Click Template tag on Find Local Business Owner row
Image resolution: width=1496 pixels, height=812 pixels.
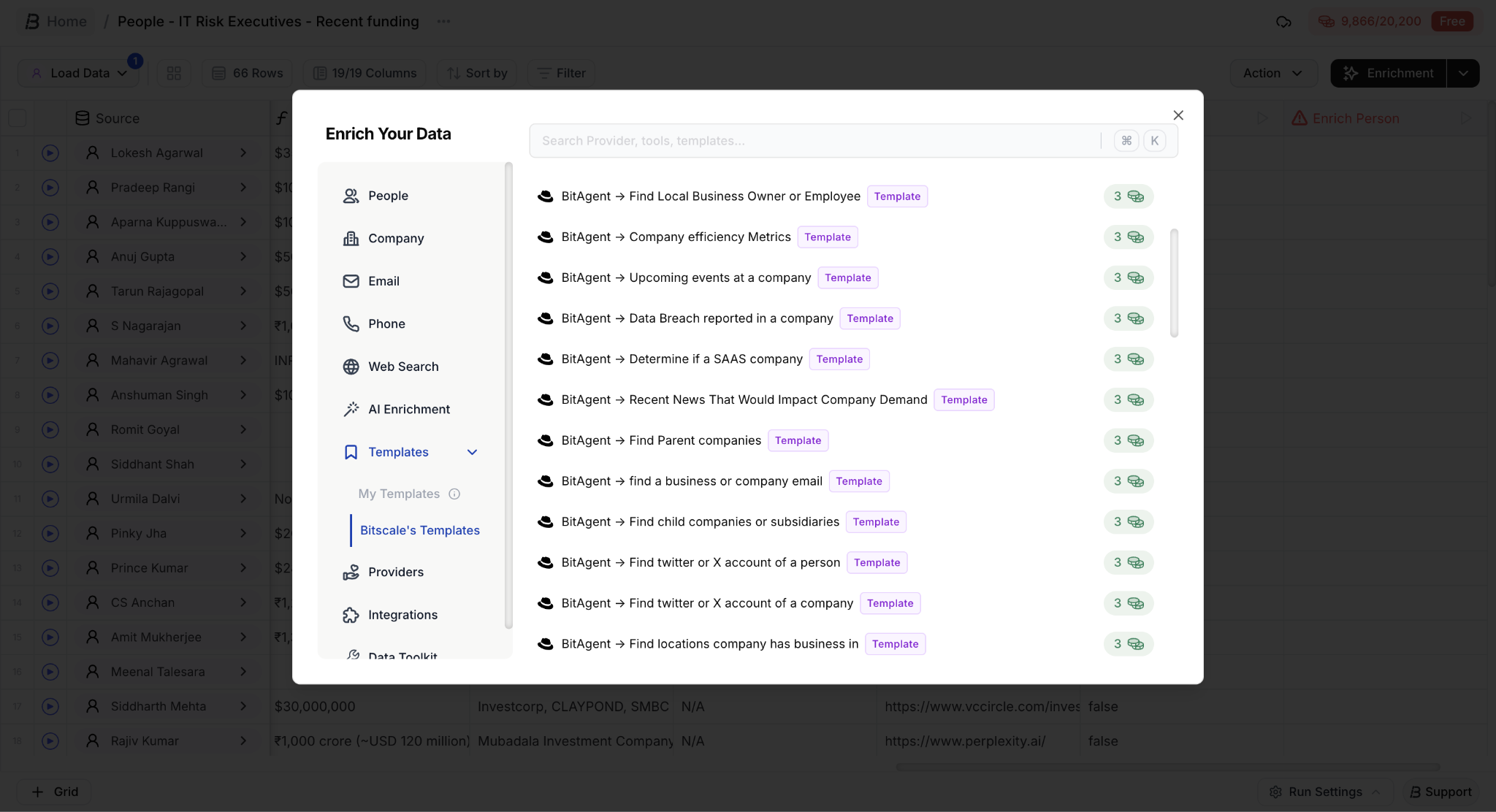[x=897, y=196]
